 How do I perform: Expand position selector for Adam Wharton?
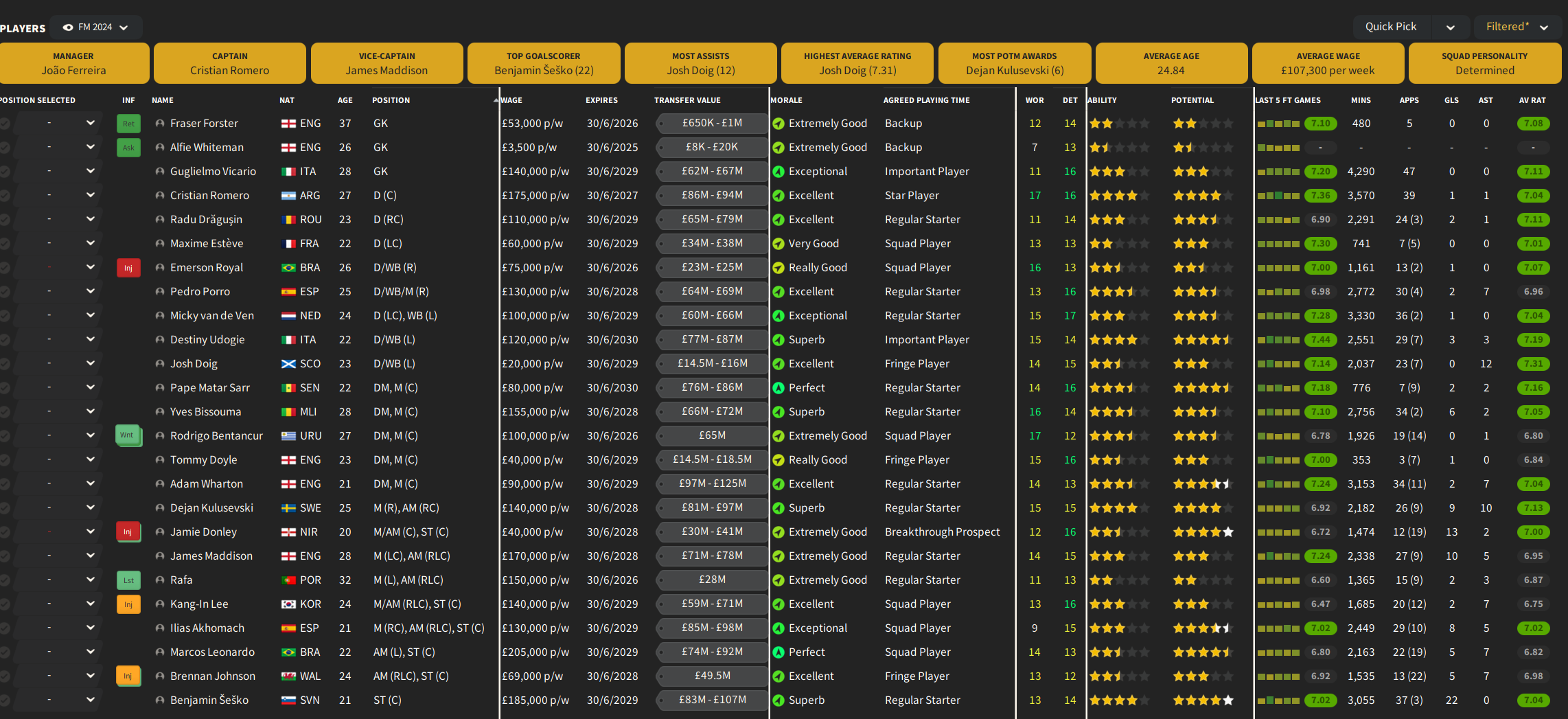tap(91, 484)
